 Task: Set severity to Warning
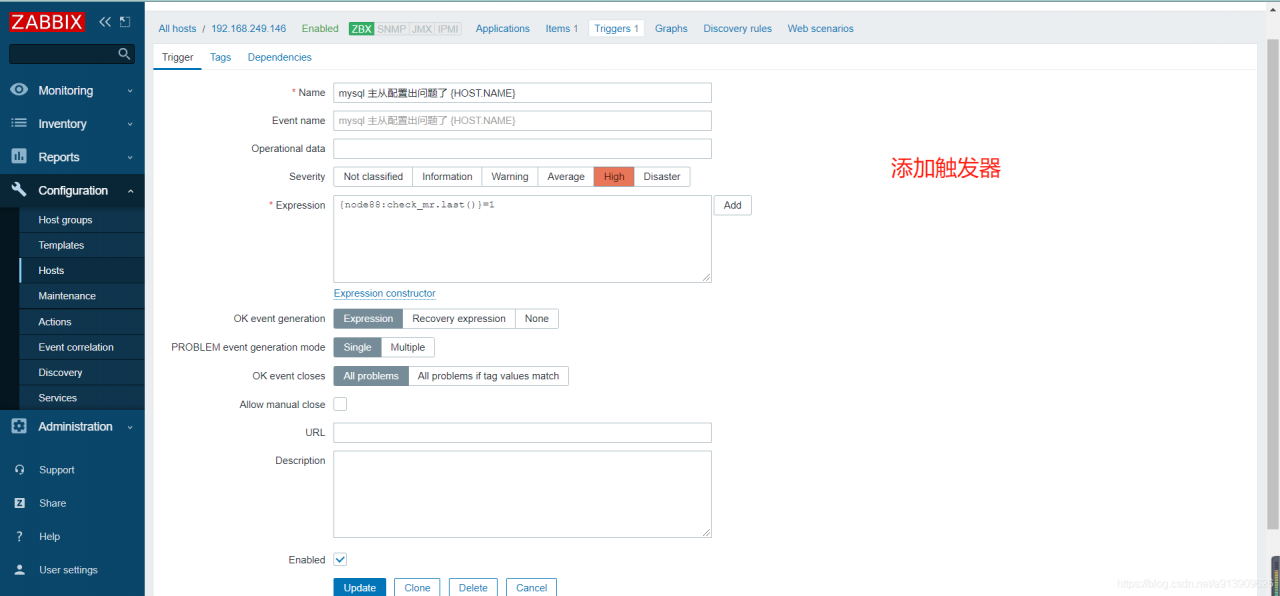[510, 177]
